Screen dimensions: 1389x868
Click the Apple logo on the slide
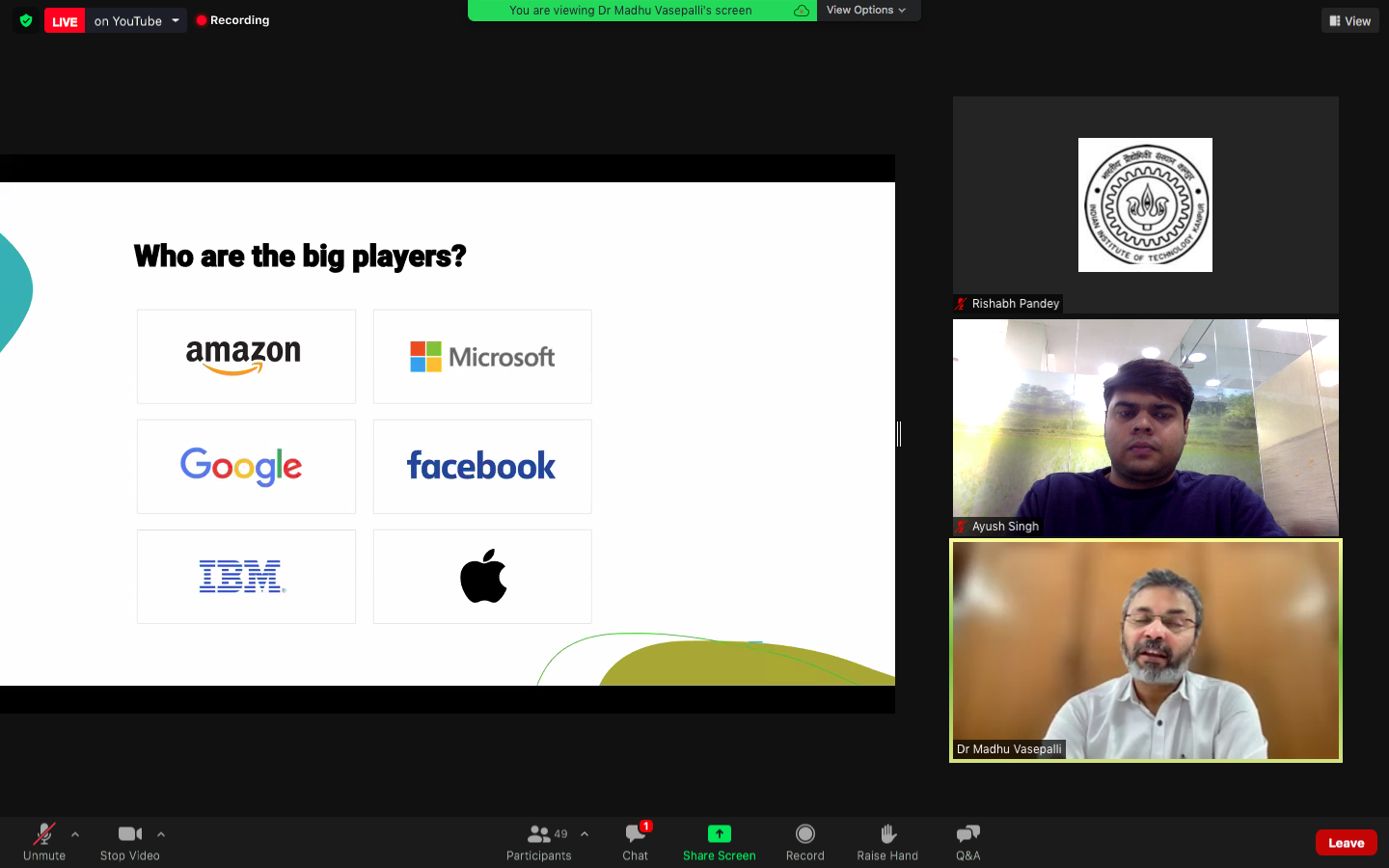tap(483, 576)
